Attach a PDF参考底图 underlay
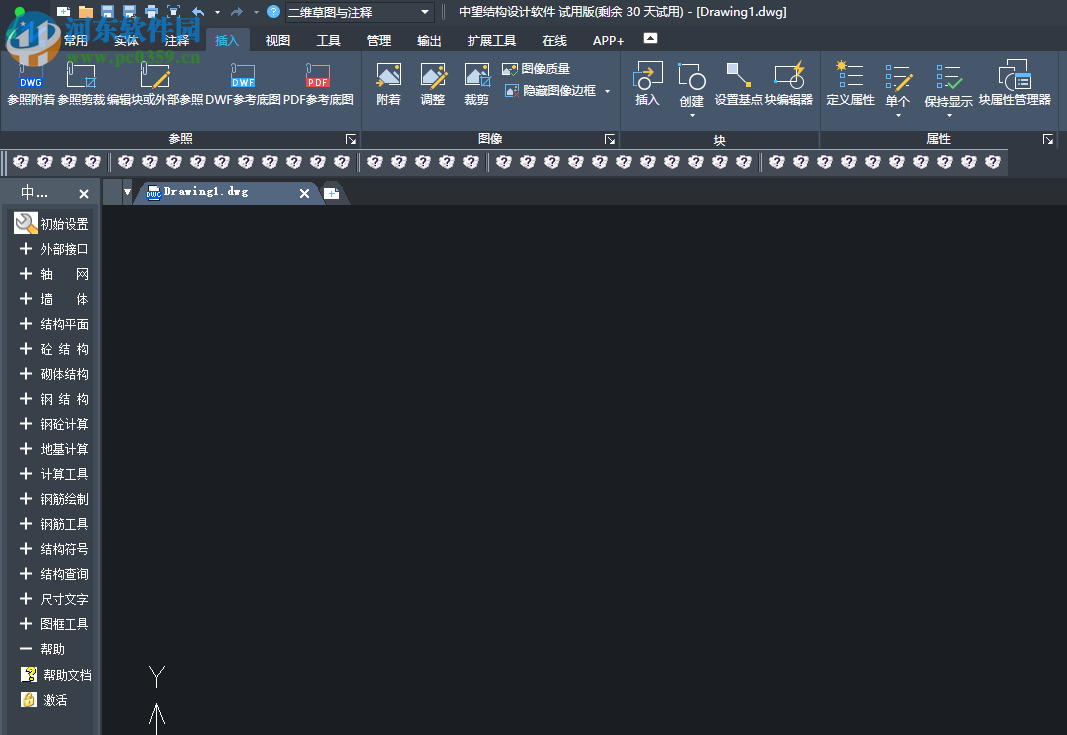Screen dimensions: 1067x735 (318, 84)
